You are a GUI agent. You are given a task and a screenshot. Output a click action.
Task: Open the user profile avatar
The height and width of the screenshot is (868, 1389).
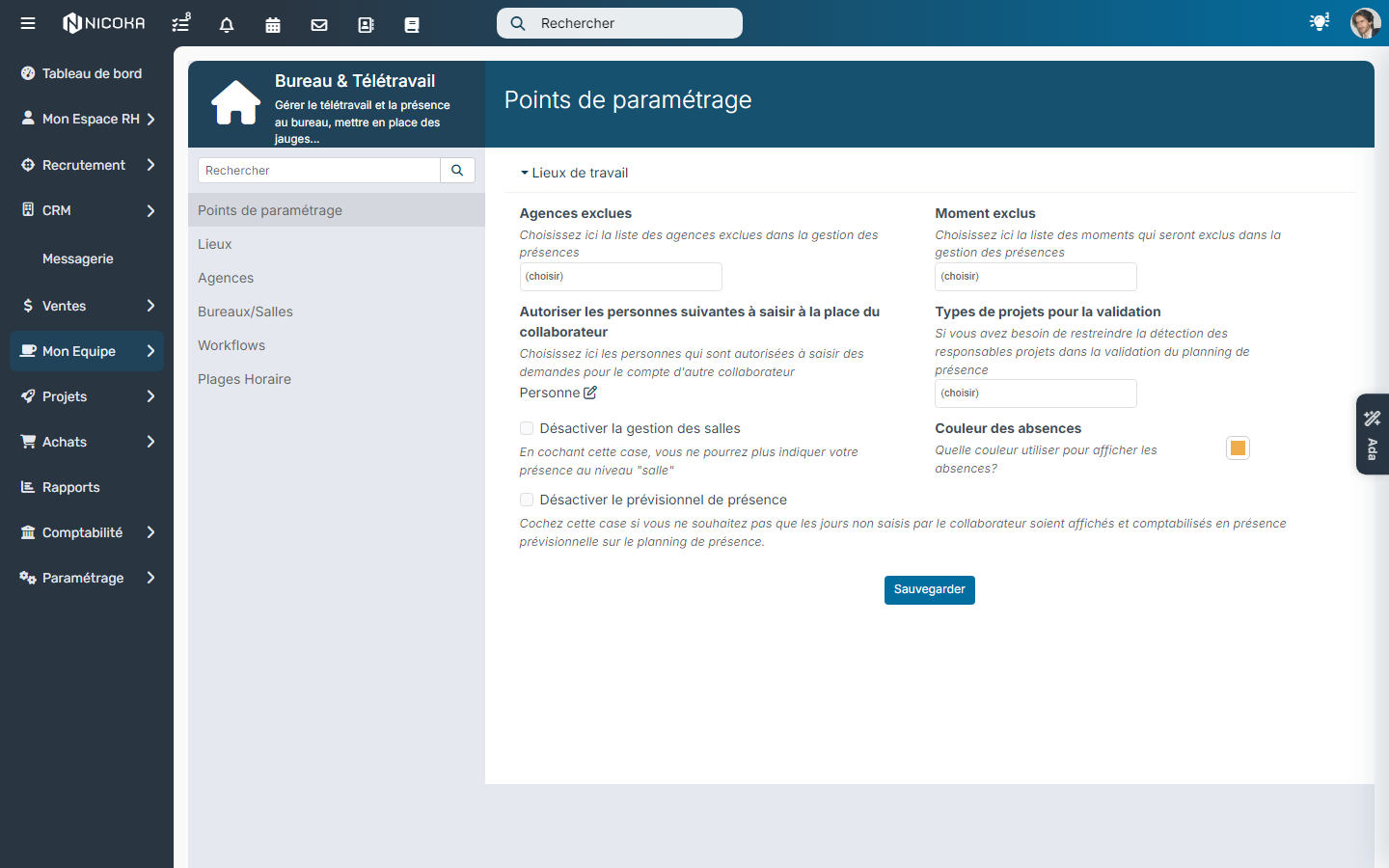point(1365,23)
